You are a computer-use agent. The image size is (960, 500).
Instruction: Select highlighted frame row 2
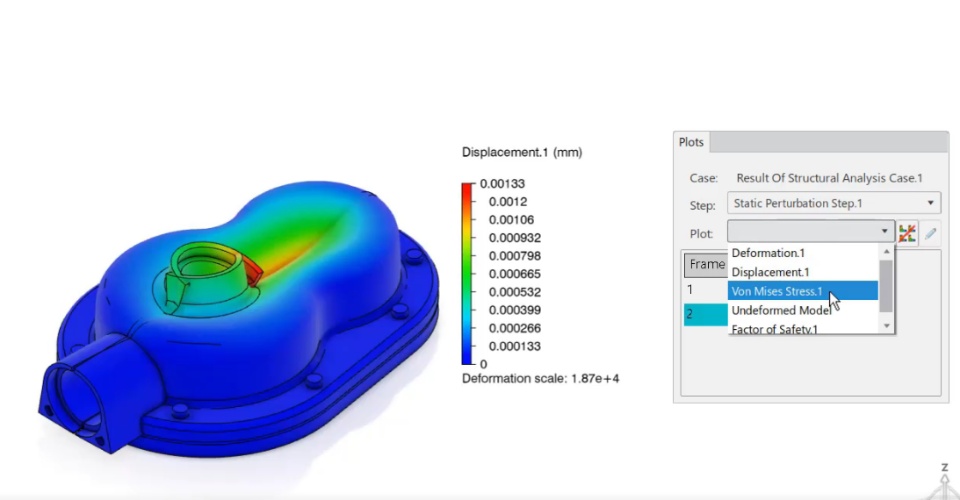pyautogui.click(x=706, y=315)
